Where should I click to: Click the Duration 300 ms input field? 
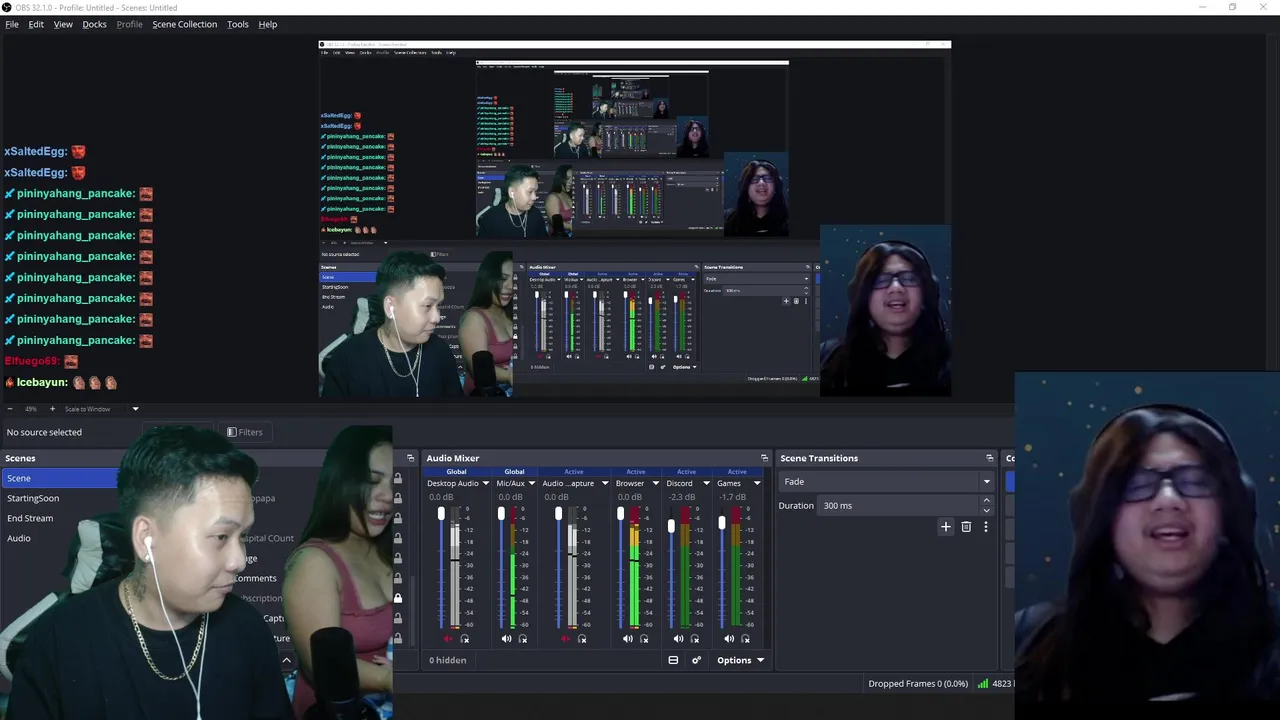[899, 506]
